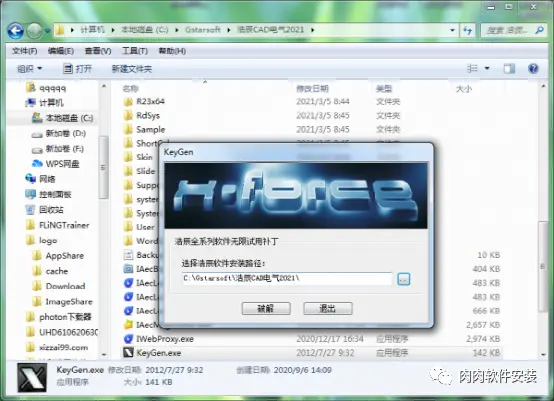Click the navigation pane scrollbar thumb

(103, 167)
